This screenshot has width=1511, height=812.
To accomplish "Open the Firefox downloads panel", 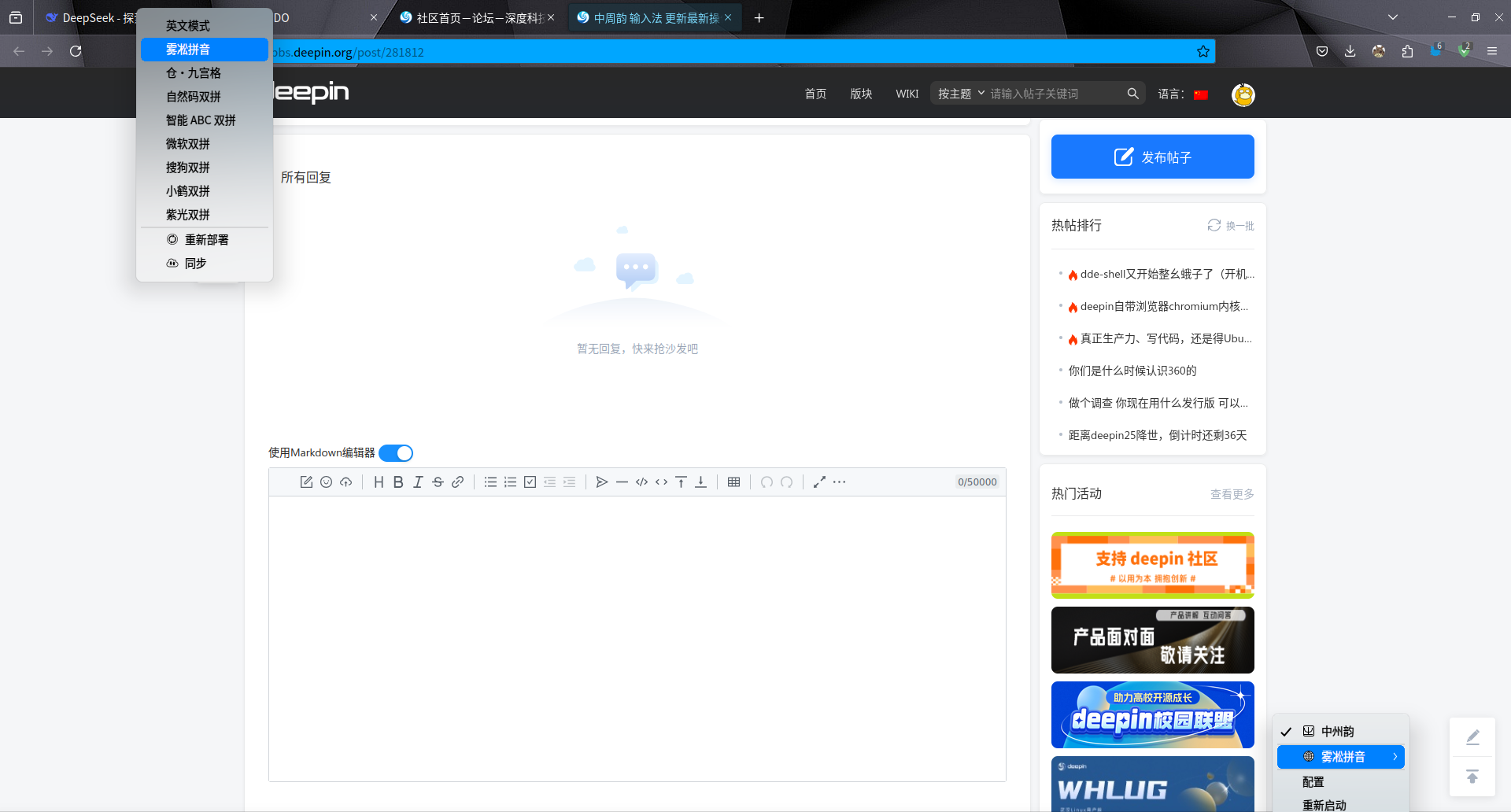I will pyautogui.click(x=1350, y=51).
